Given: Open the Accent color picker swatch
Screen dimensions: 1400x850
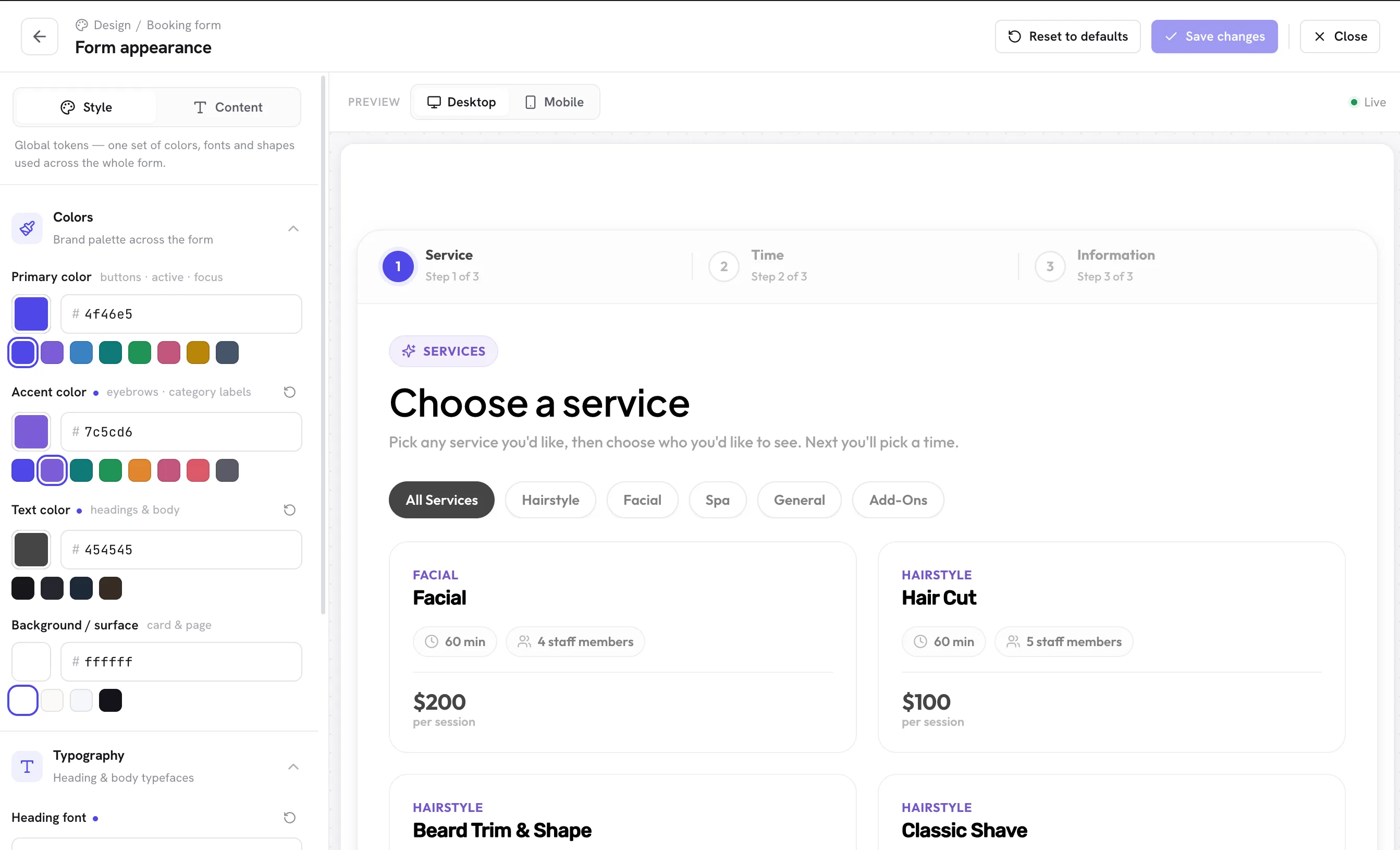Looking at the screenshot, I should point(31,432).
